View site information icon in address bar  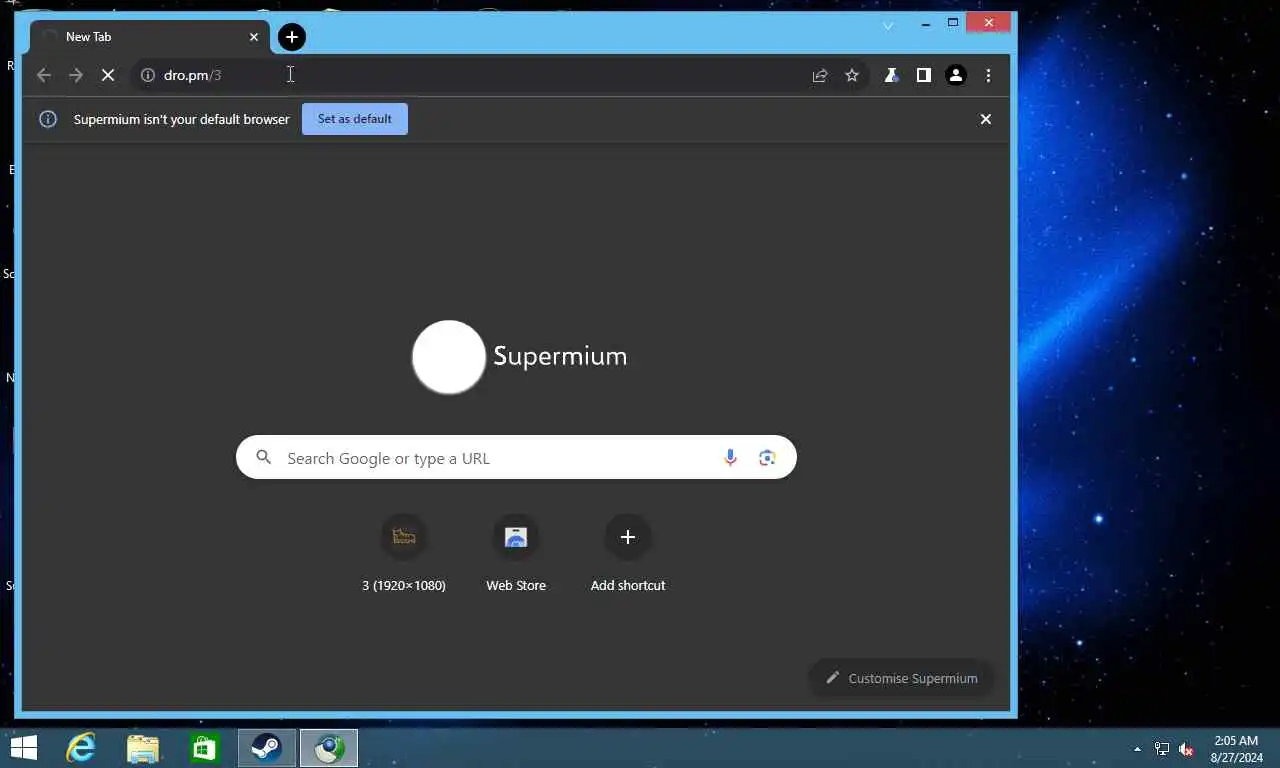(x=147, y=75)
